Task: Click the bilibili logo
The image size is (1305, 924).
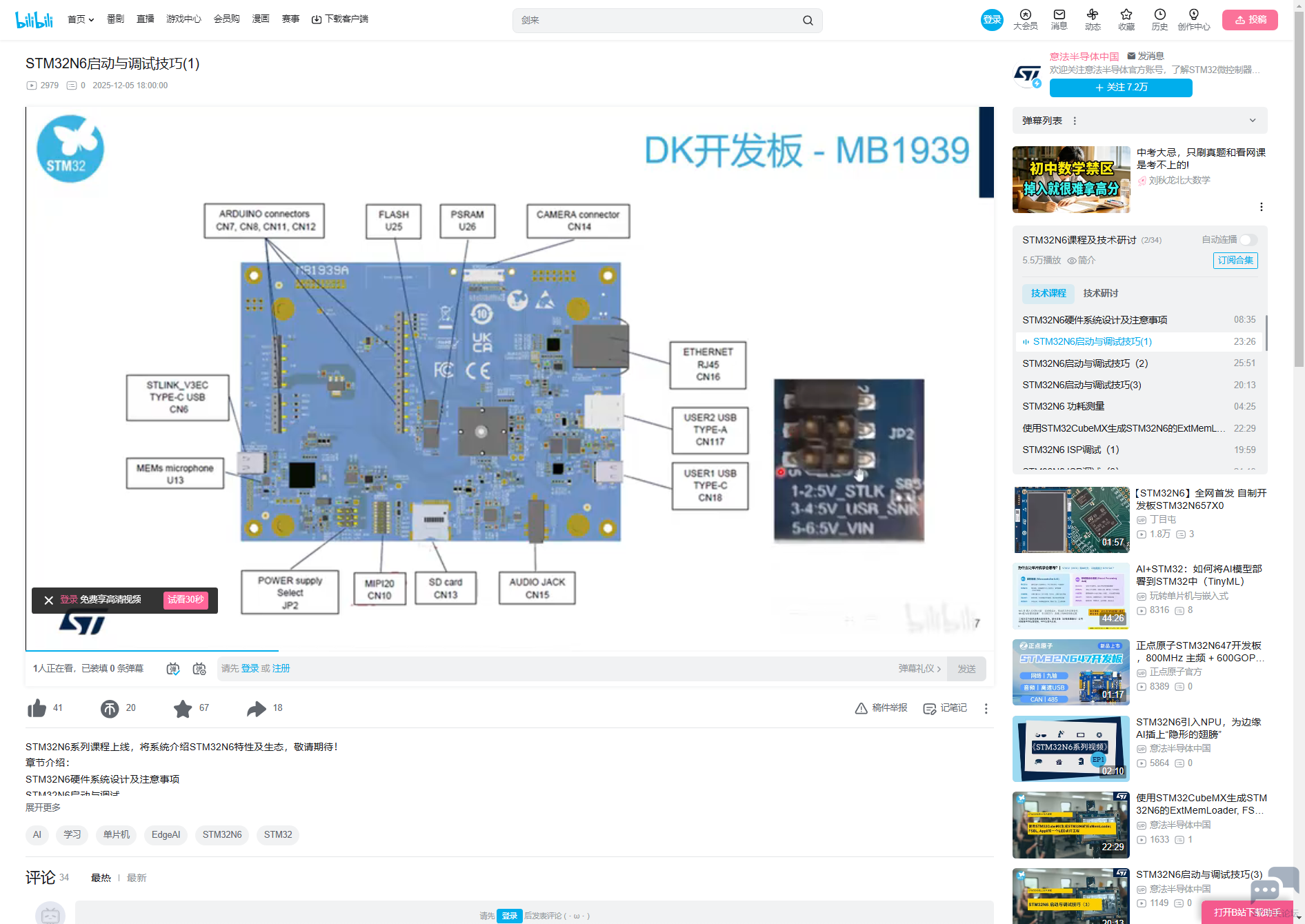Action: pos(34,20)
